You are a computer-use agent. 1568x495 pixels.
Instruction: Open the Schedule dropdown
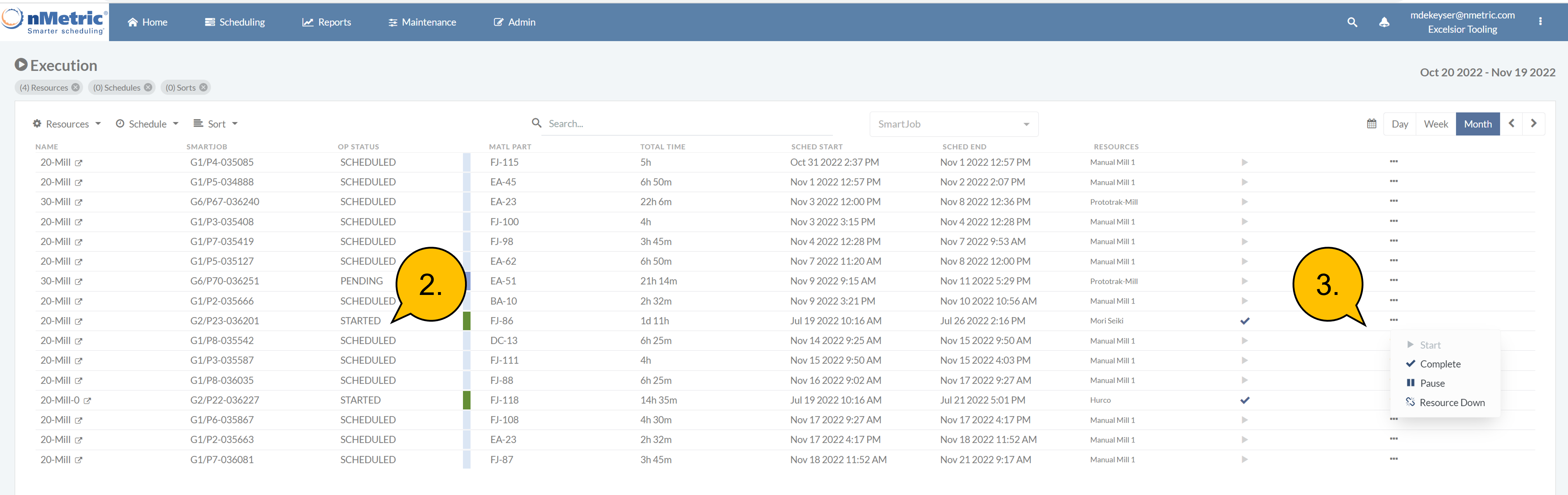point(147,124)
